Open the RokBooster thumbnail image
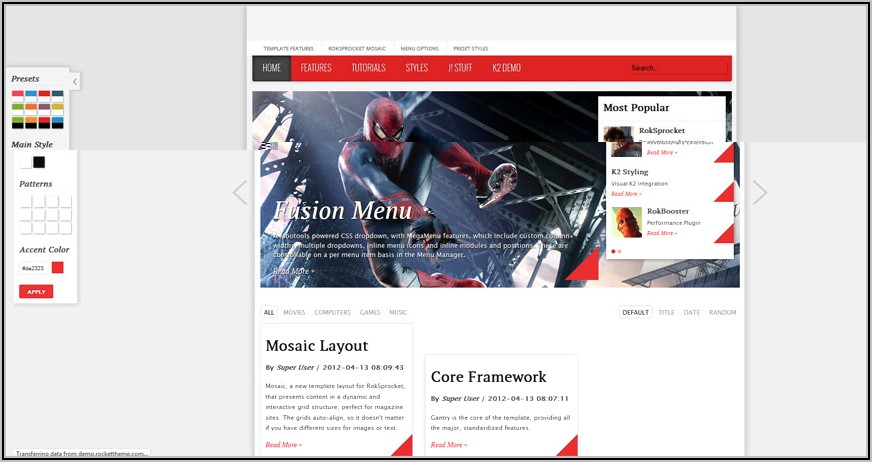The height and width of the screenshot is (462, 872). (626, 222)
